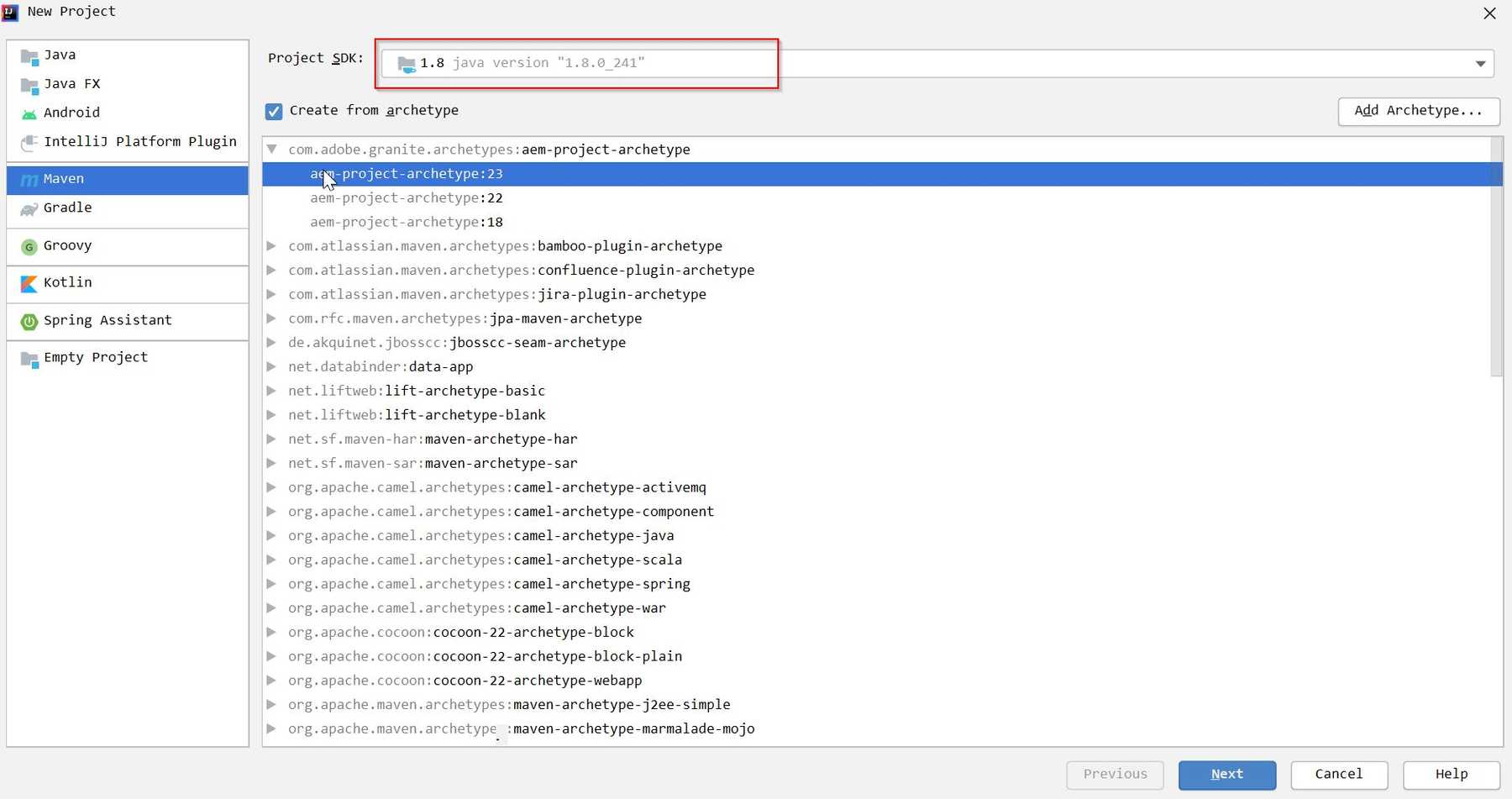This screenshot has height=799, width=1512.
Task: Select aem-project-archetype:18 from the list
Action: pyautogui.click(x=407, y=222)
